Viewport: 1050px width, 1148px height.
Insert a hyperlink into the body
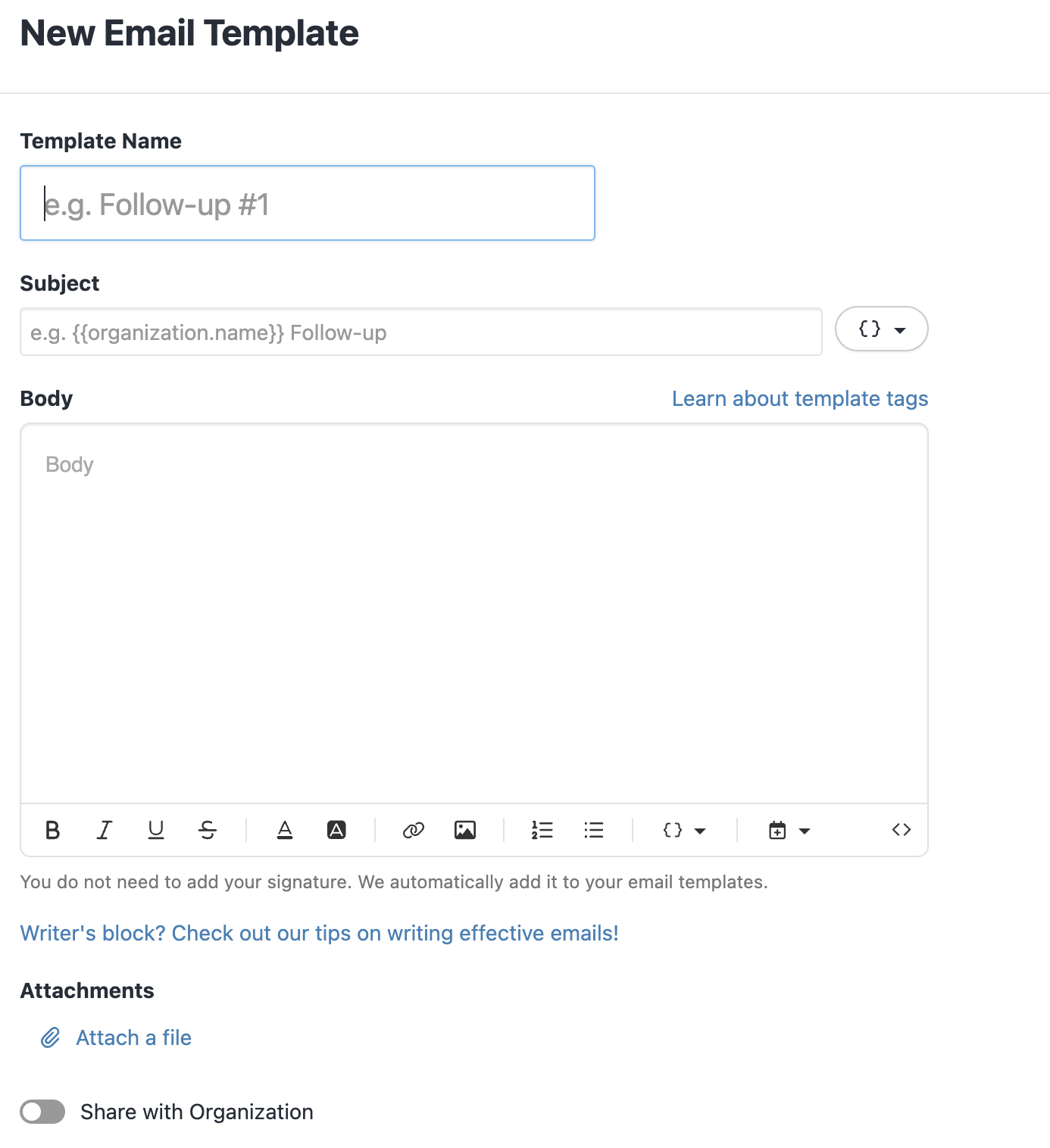(412, 830)
